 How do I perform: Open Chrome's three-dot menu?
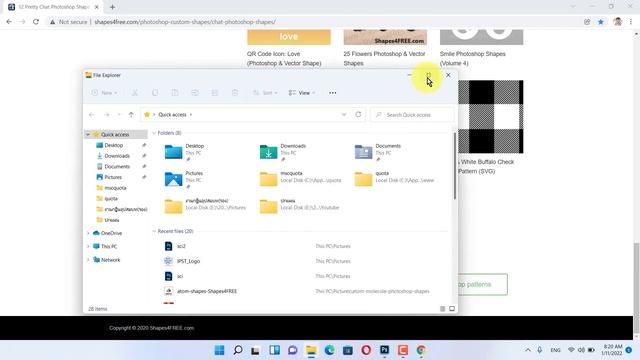pyautogui.click(x=631, y=22)
